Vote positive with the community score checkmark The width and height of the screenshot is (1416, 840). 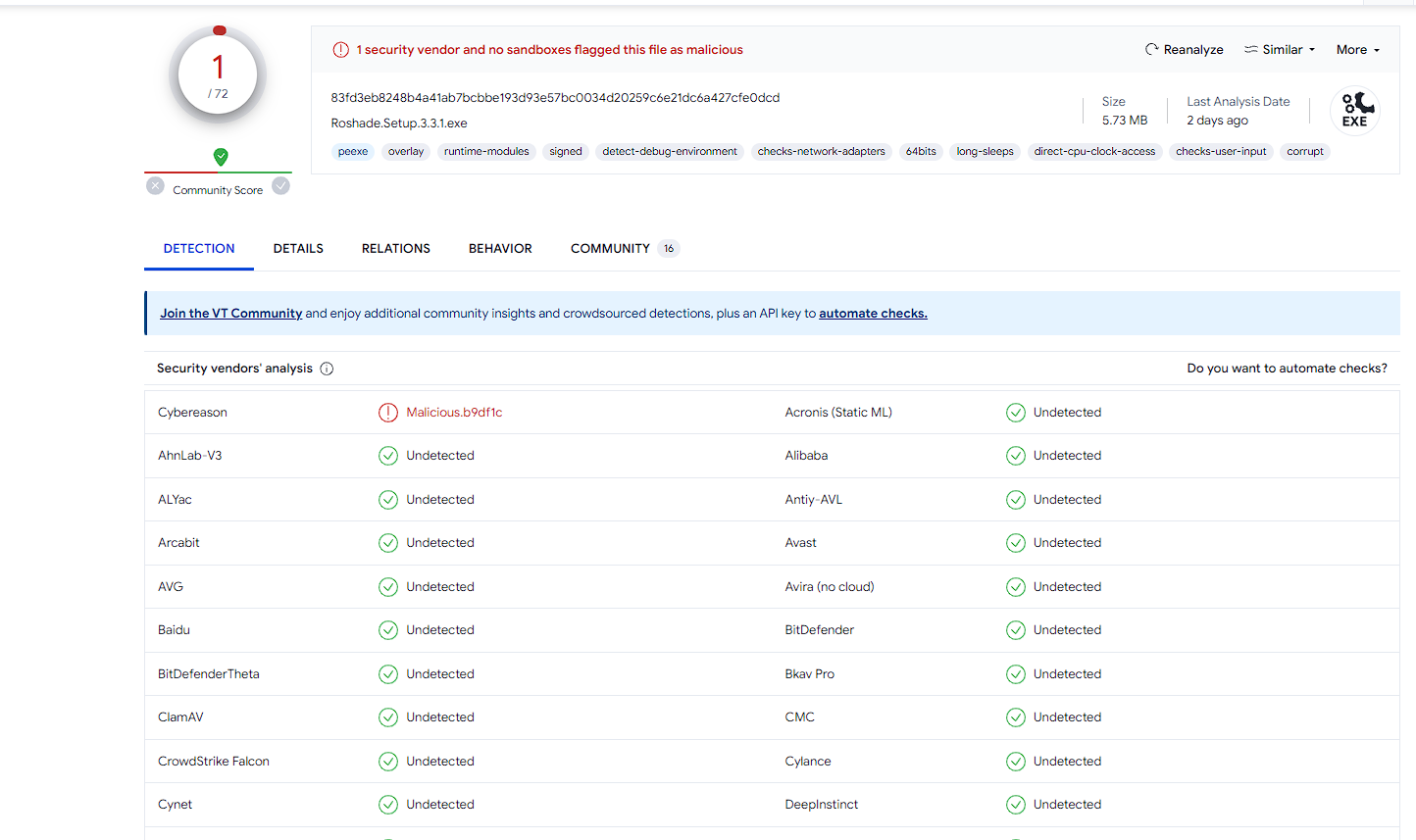281,185
